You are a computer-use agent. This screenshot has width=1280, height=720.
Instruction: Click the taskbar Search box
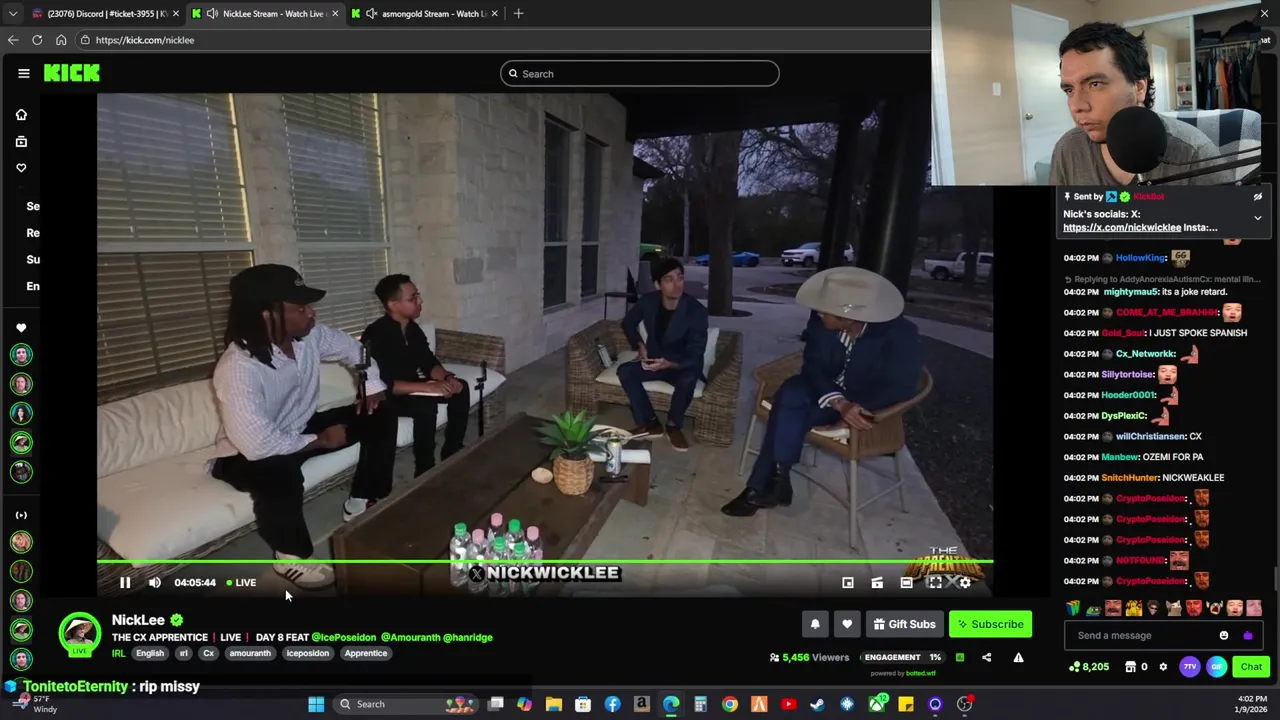(x=408, y=704)
